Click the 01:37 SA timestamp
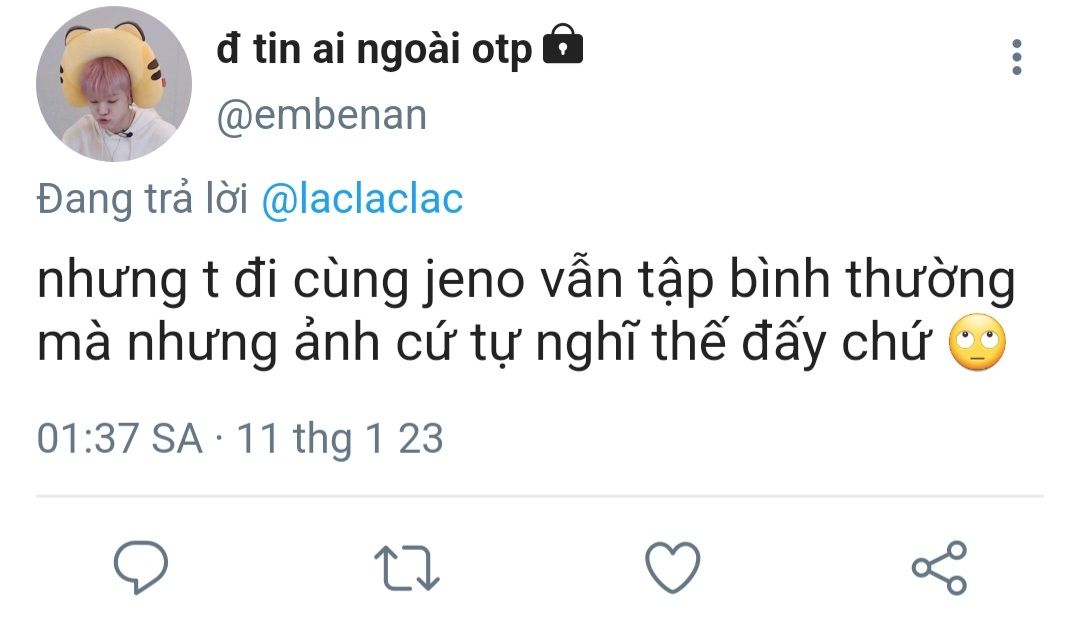Screen dimensions: 1080x629 pyautogui.click(x=120, y=438)
